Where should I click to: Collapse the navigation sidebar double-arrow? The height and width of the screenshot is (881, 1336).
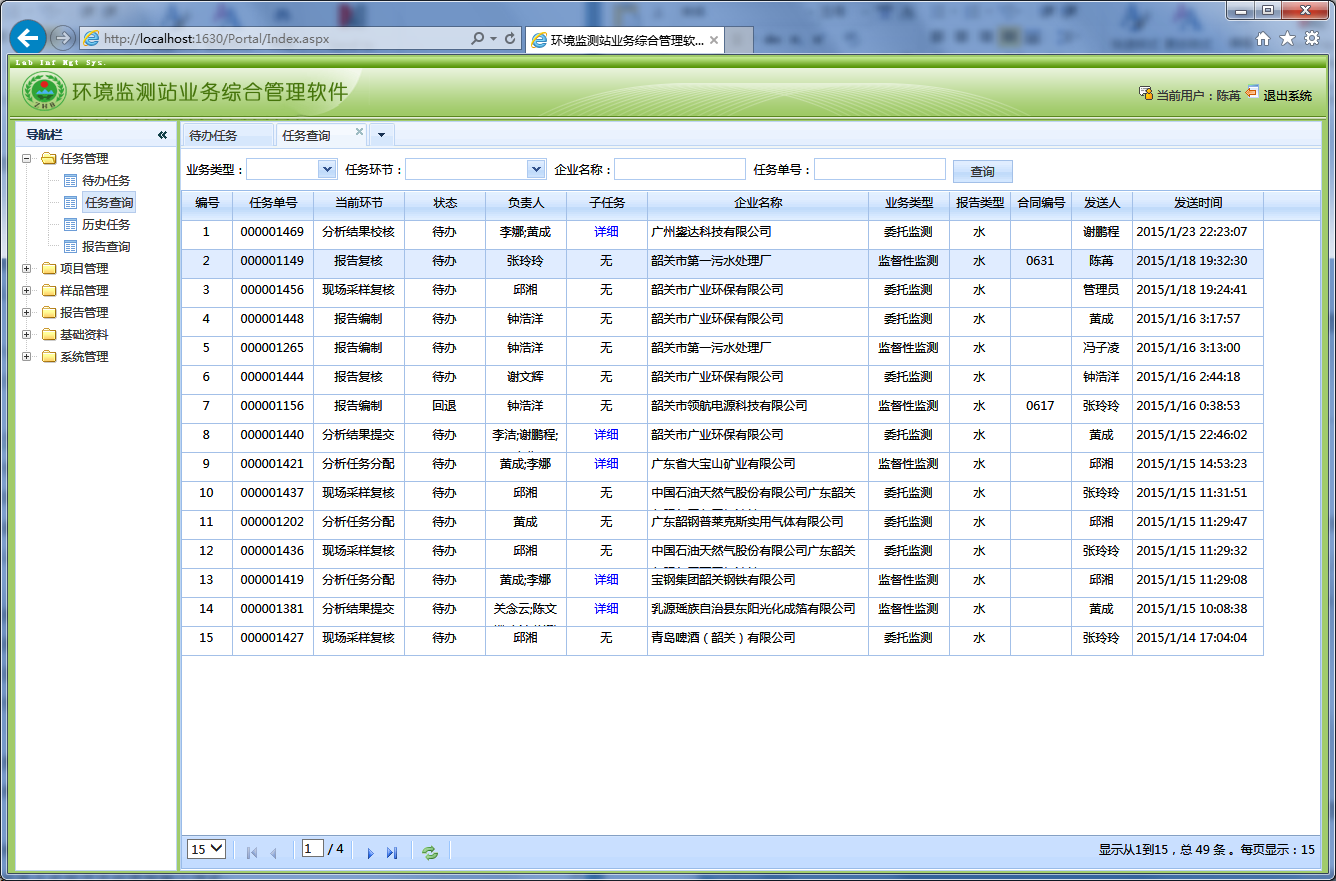coord(162,135)
